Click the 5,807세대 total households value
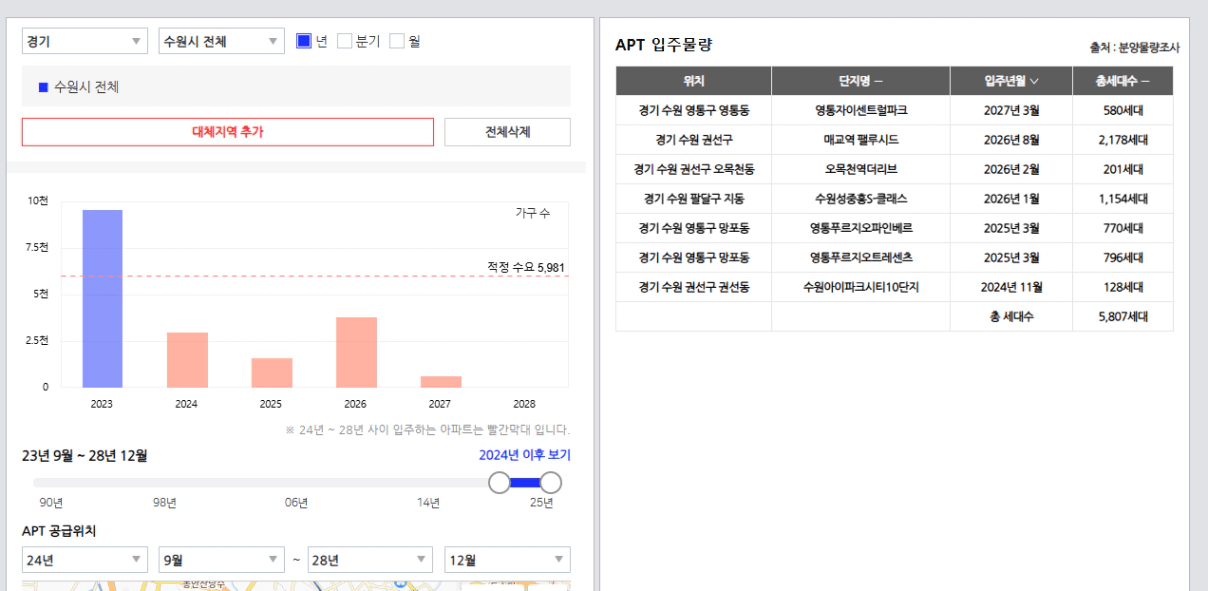Viewport: 1208px width, 591px height. (x=1122, y=317)
